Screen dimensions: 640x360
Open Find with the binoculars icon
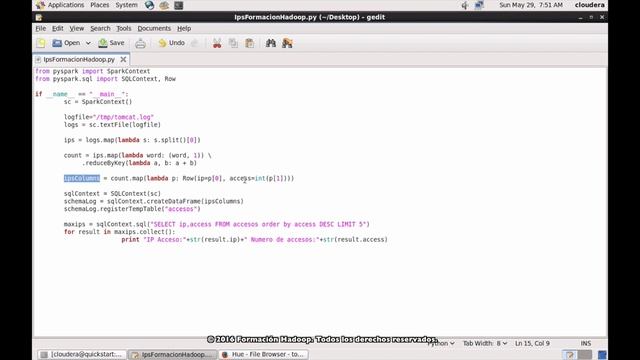pos(271,43)
